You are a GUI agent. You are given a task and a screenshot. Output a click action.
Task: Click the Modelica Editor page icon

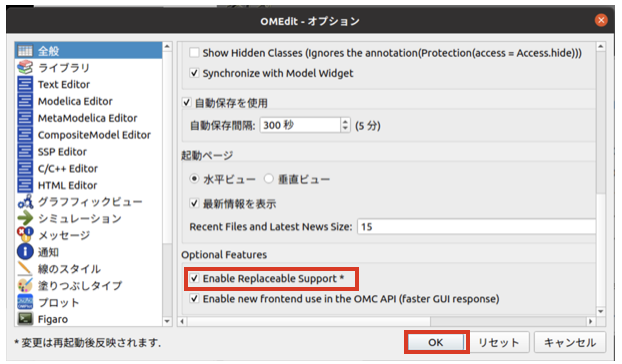pos(25,101)
